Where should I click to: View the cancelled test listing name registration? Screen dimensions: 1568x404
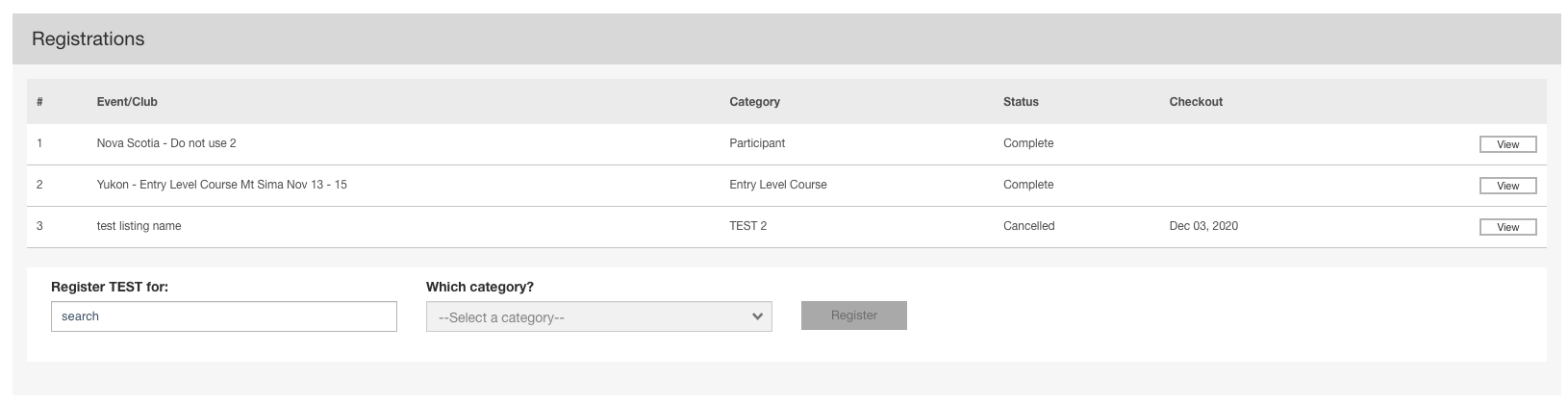(x=1507, y=227)
